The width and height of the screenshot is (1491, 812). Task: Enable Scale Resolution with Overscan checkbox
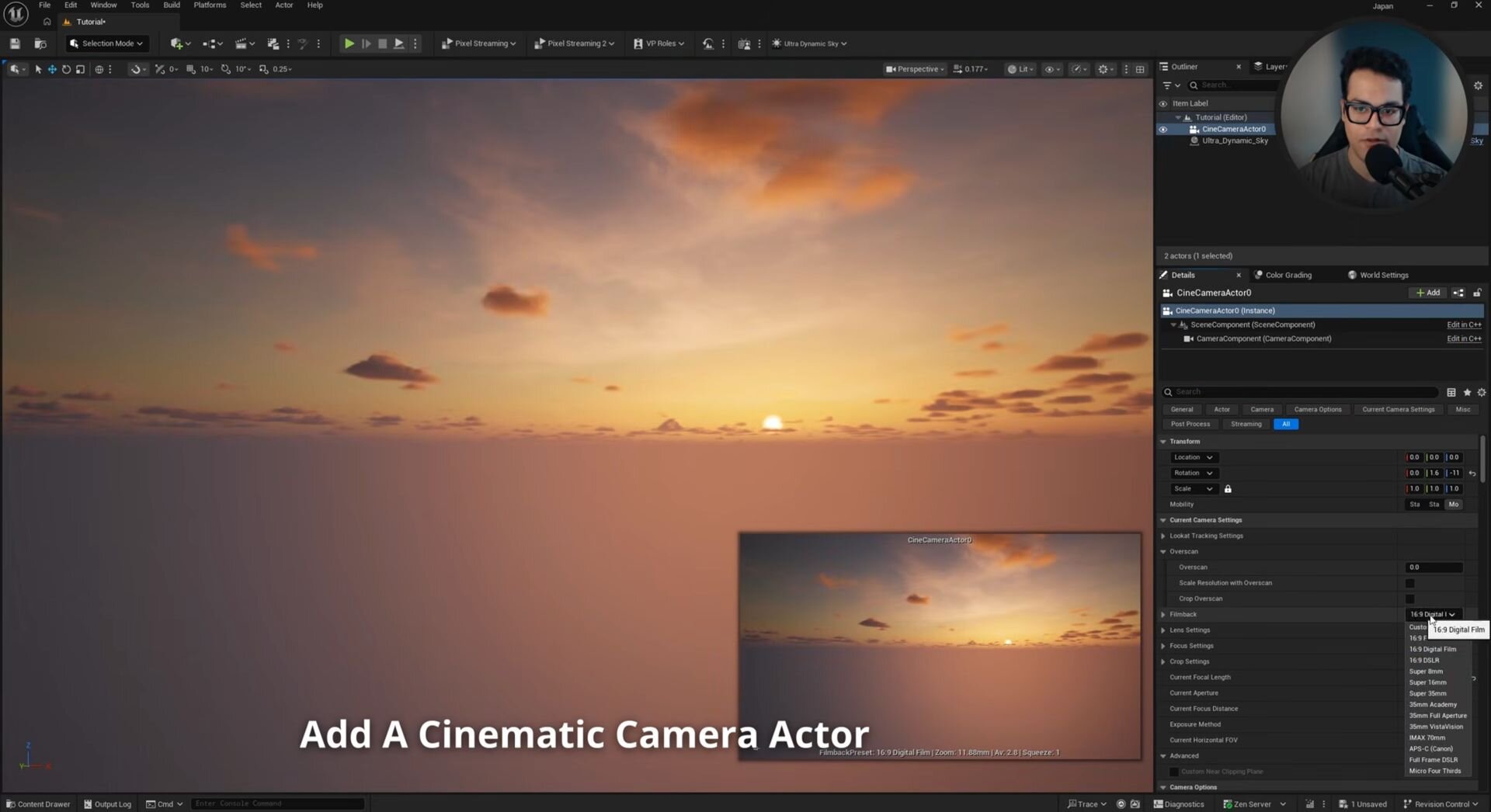click(x=1409, y=583)
